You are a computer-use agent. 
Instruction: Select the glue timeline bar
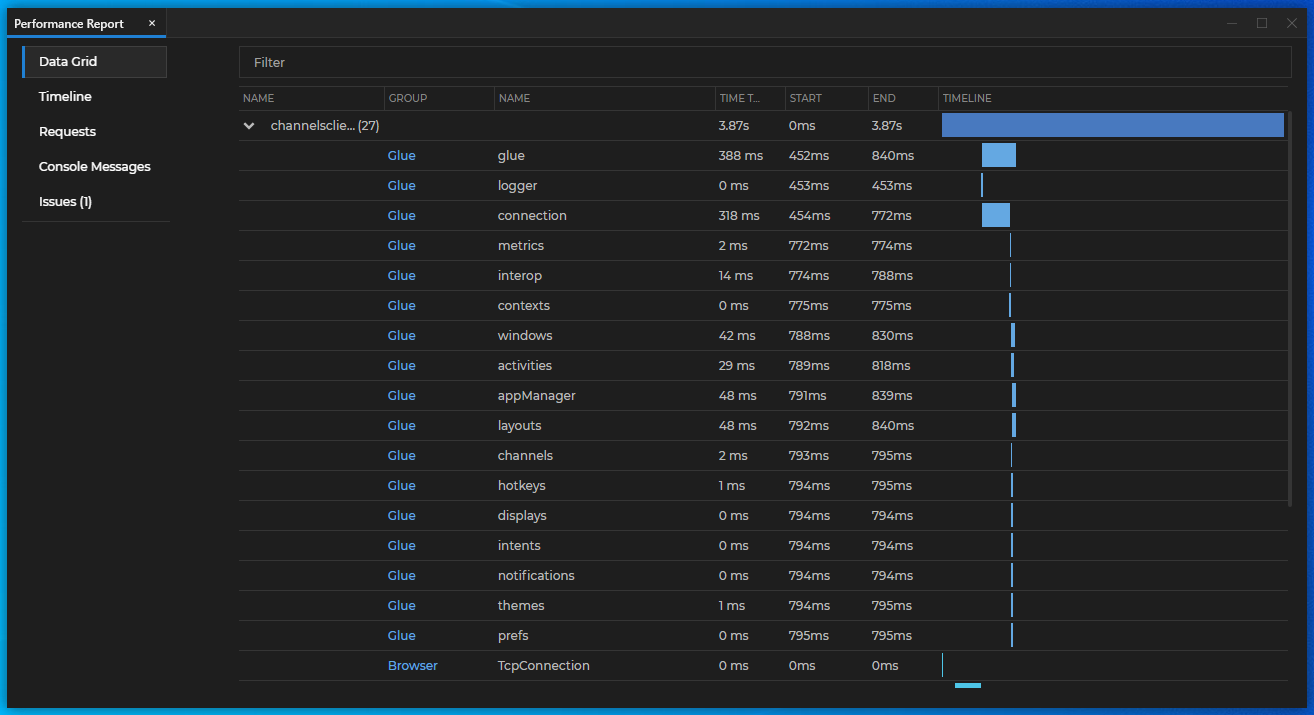click(x=1001, y=155)
